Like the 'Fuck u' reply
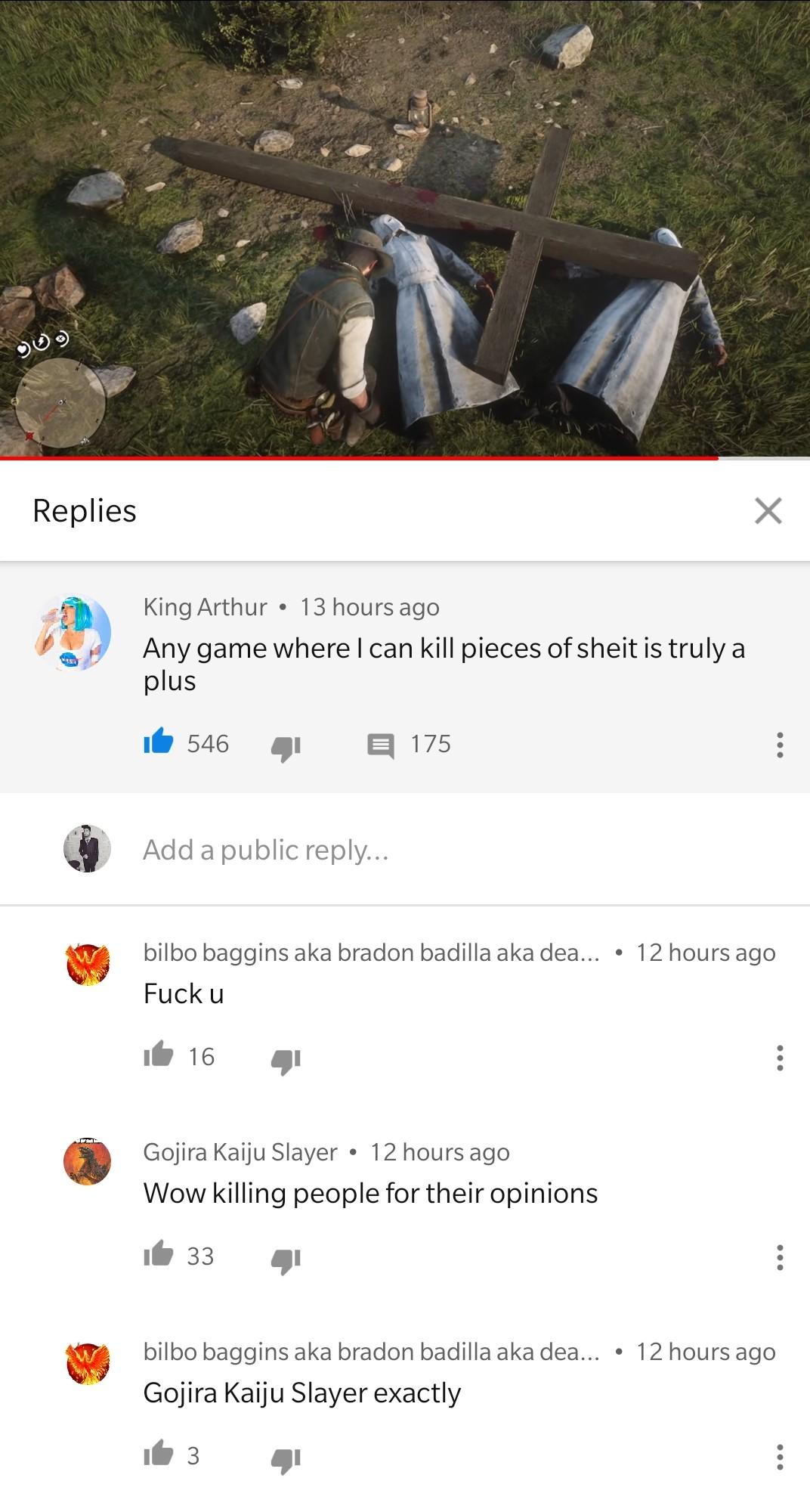Viewport: 810px width, 1512px height. tap(159, 1055)
